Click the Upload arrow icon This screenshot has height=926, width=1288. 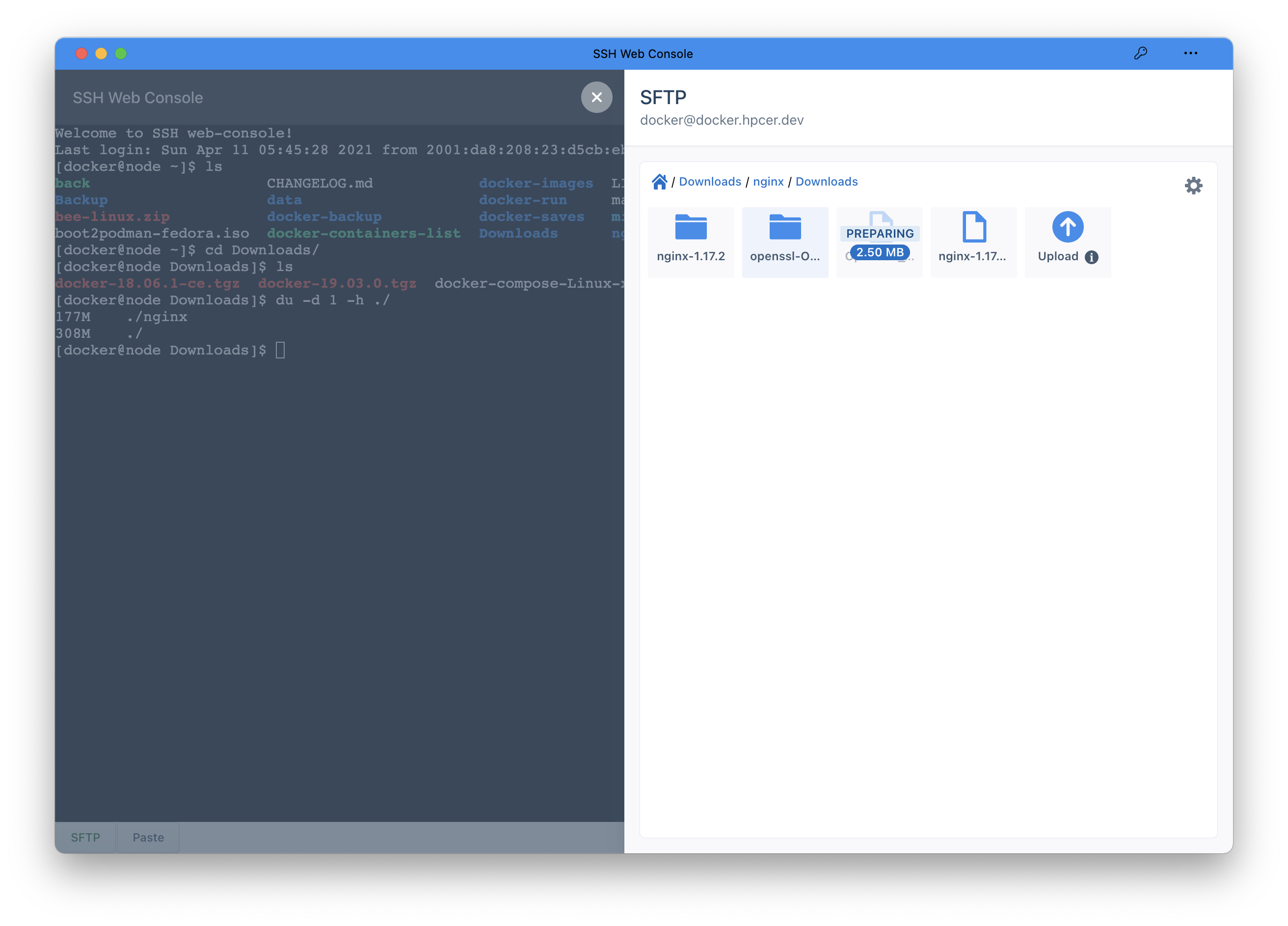[1067, 227]
